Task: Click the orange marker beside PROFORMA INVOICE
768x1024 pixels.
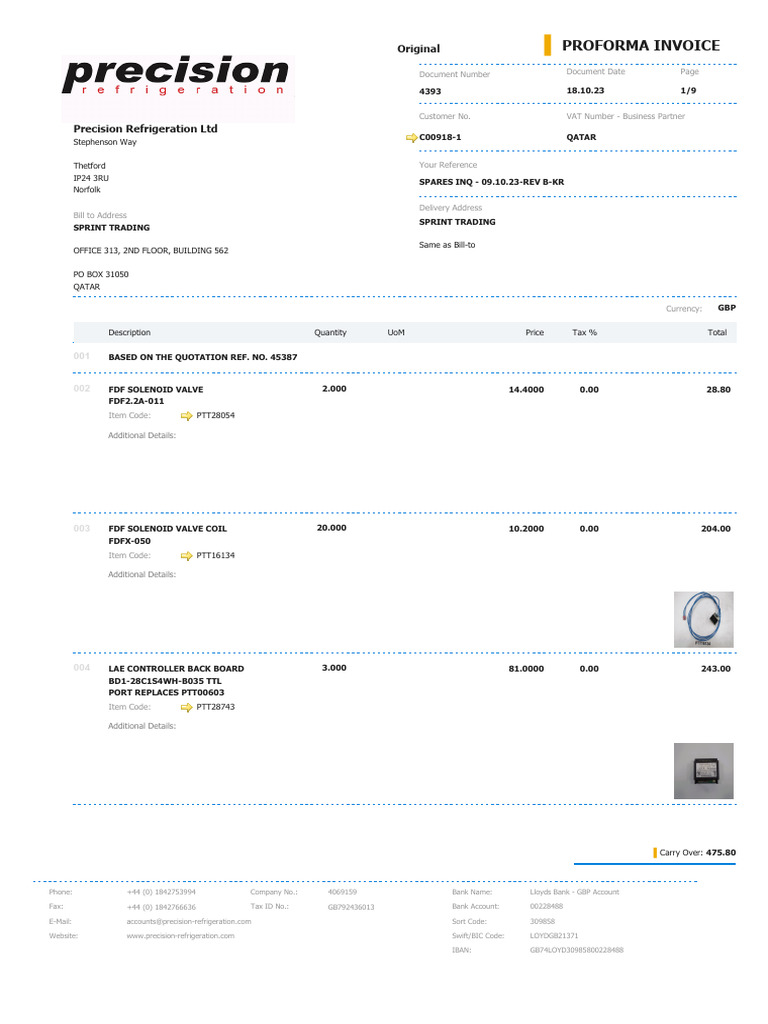Action: (x=547, y=45)
